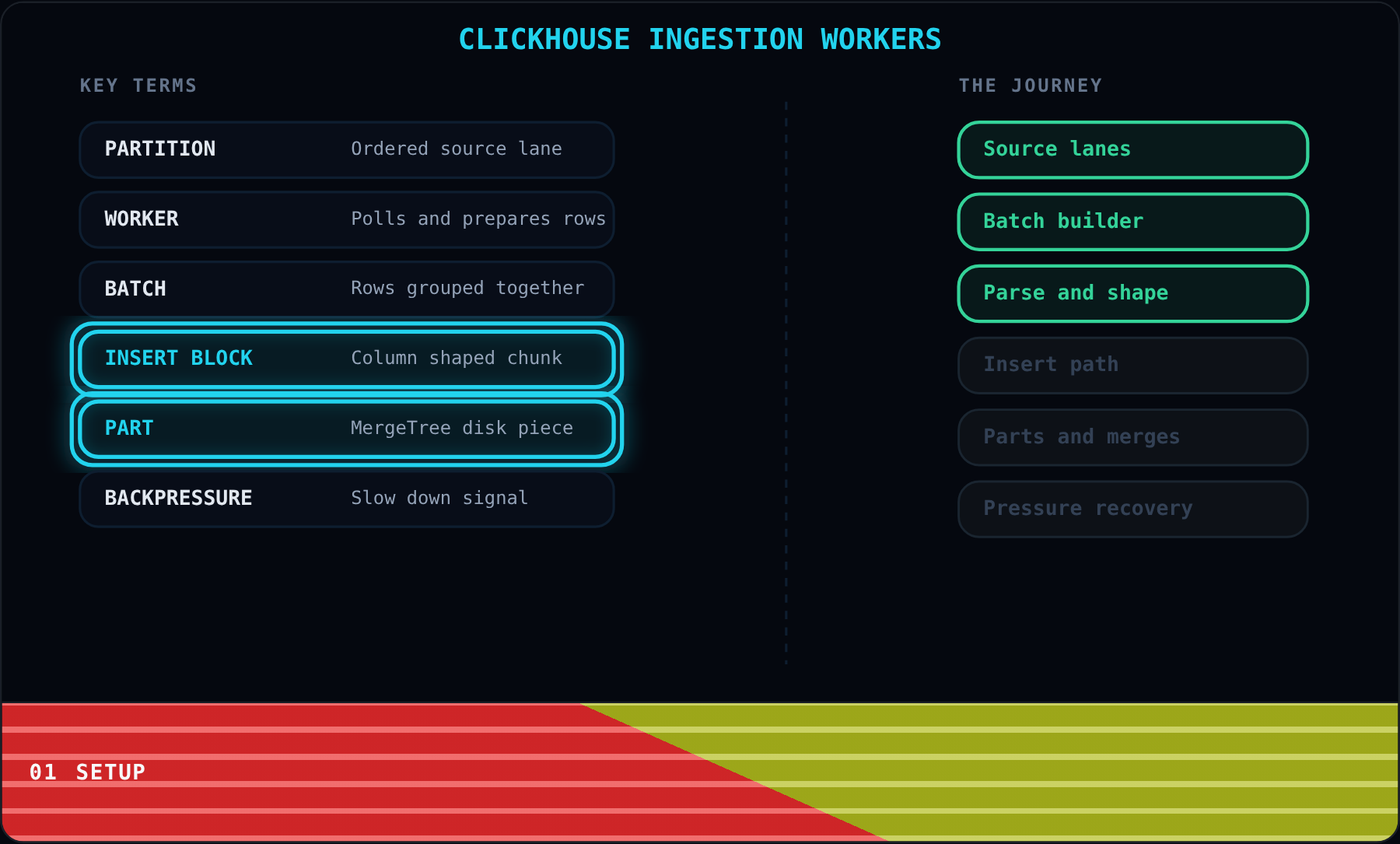
Task: Click the 'Slow down signal' description text
Action: click(x=439, y=498)
